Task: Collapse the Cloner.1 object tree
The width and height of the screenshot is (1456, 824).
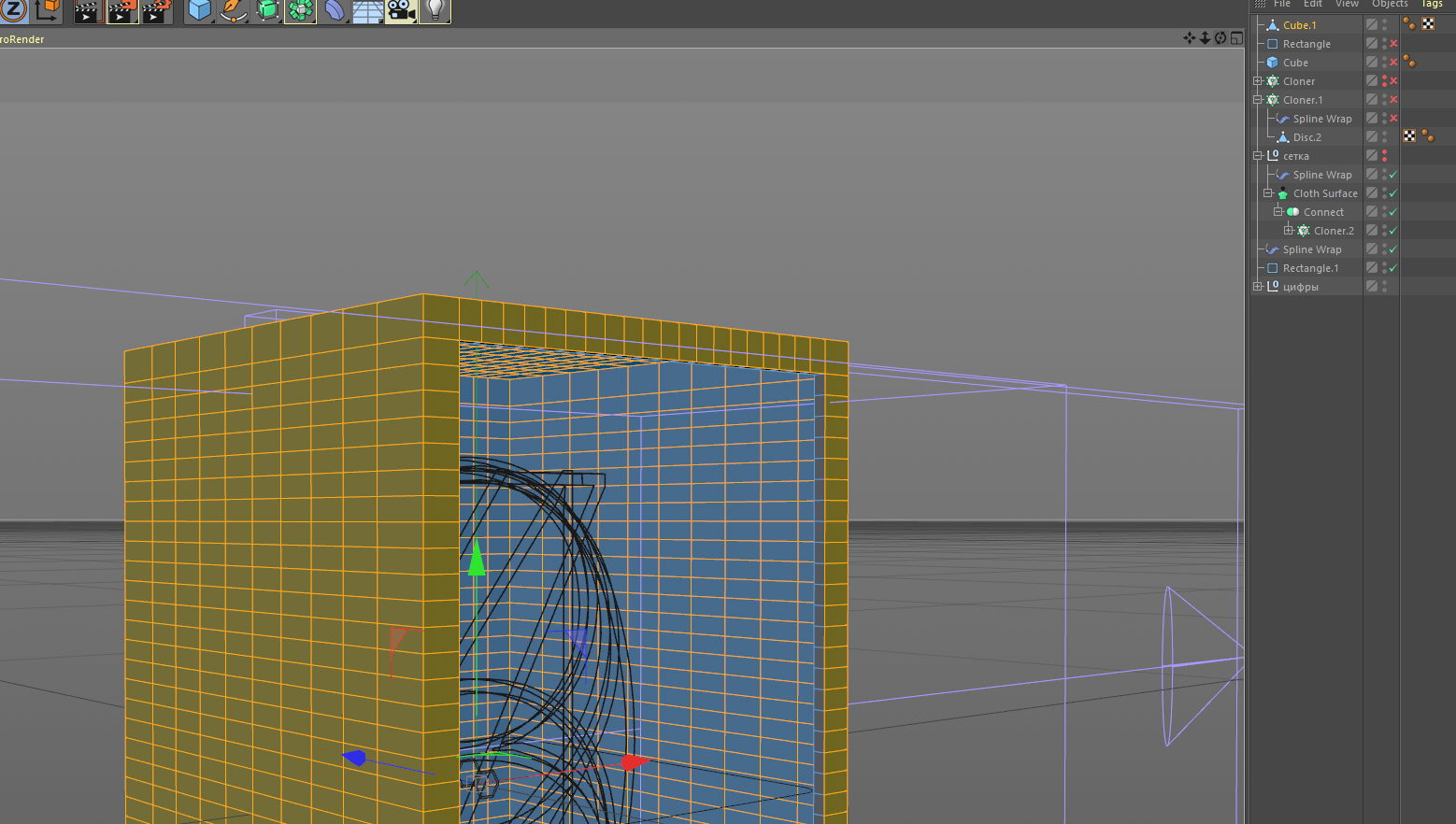Action: pos(1258,100)
